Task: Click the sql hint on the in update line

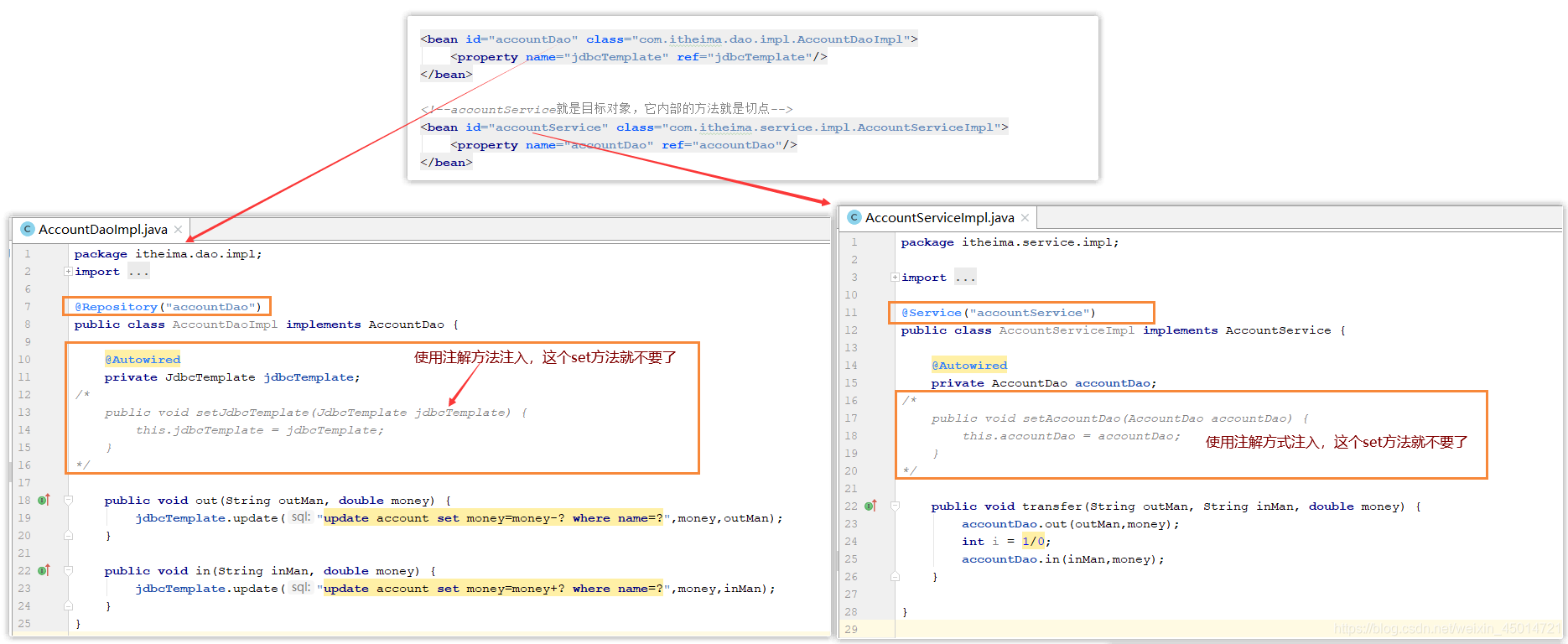Action: coord(300,588)
